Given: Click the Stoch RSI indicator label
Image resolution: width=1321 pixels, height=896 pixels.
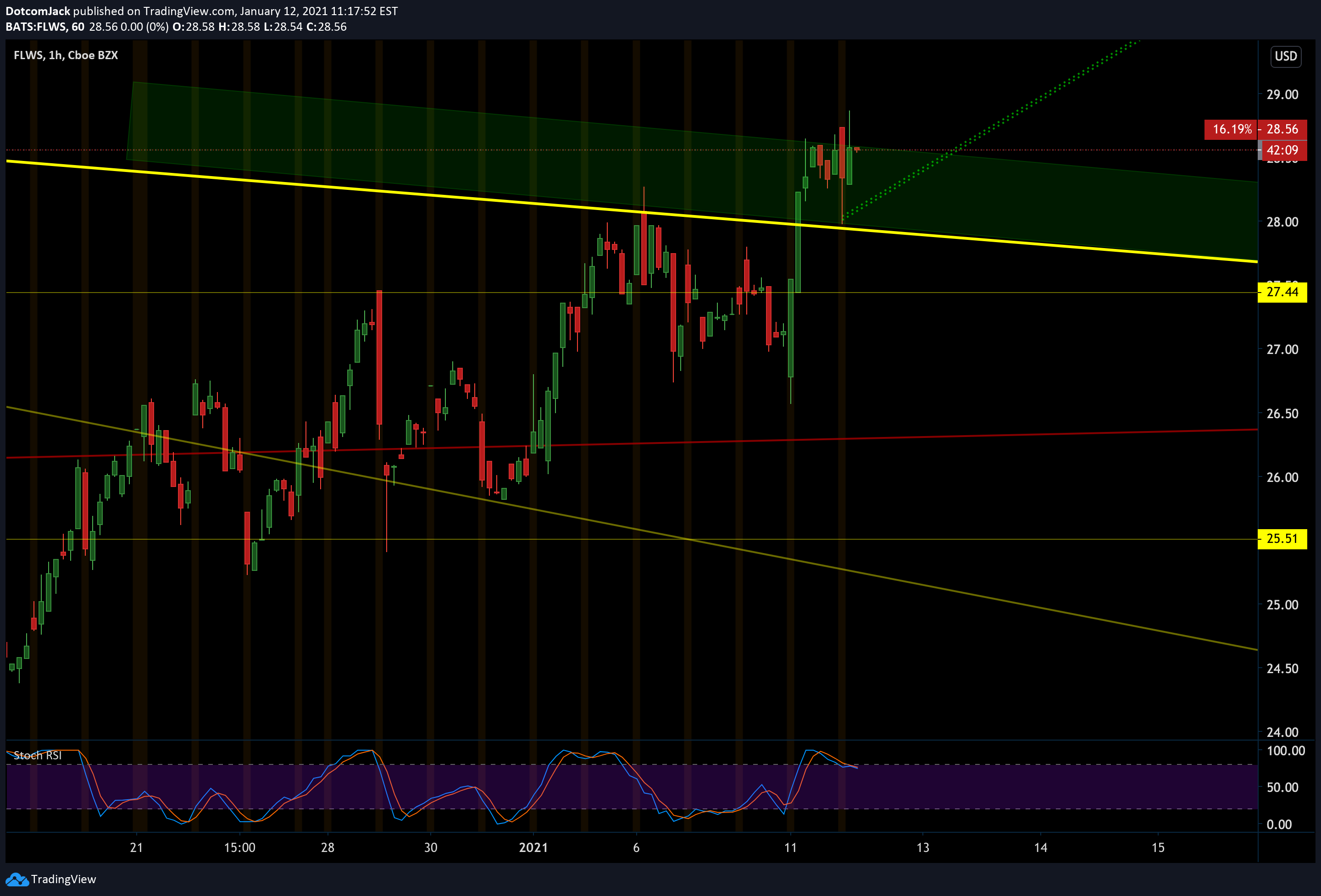Looking at the screenshot, I should point(38,755).
